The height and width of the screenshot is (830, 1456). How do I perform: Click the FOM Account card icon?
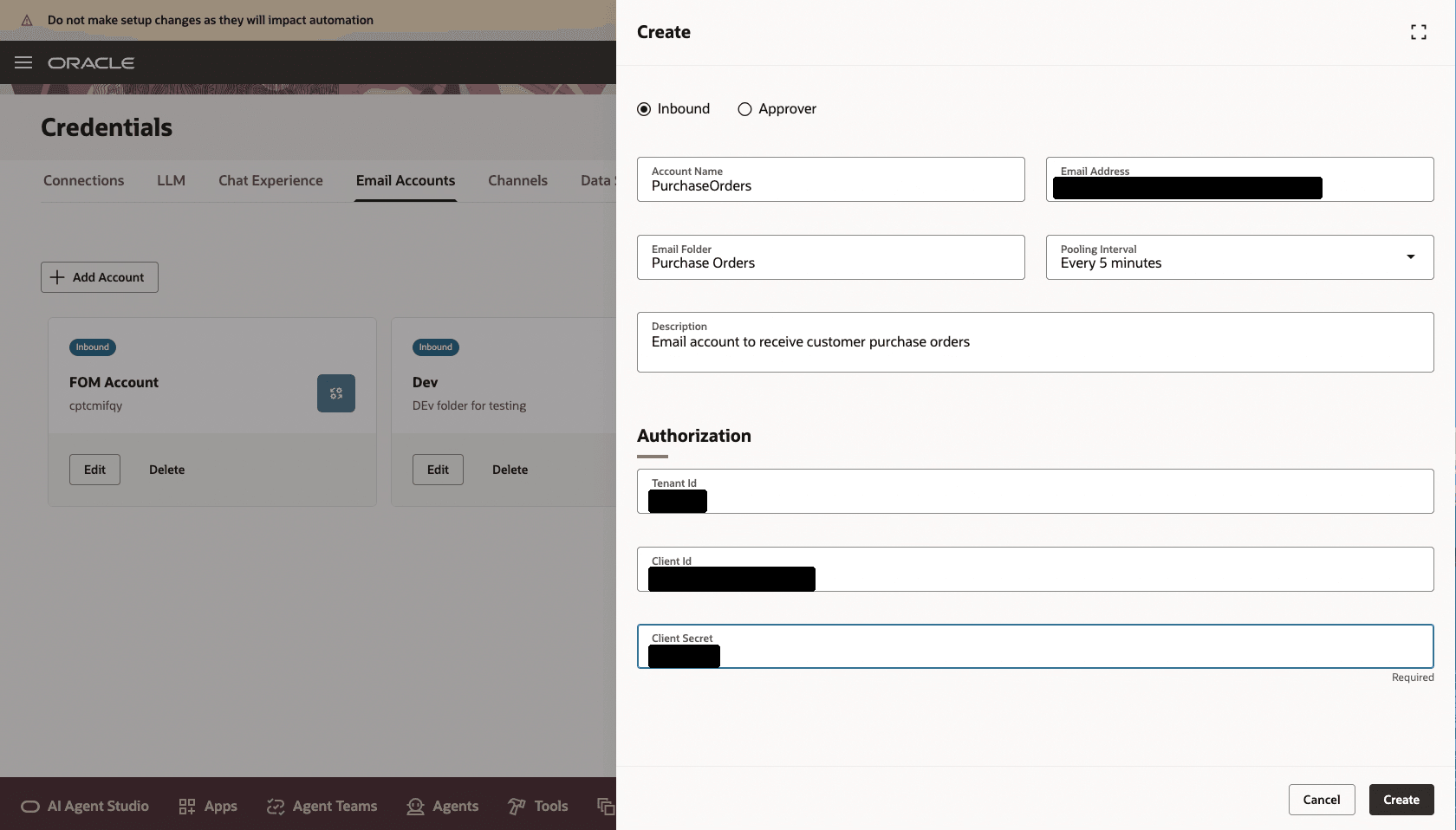point(336,393)
